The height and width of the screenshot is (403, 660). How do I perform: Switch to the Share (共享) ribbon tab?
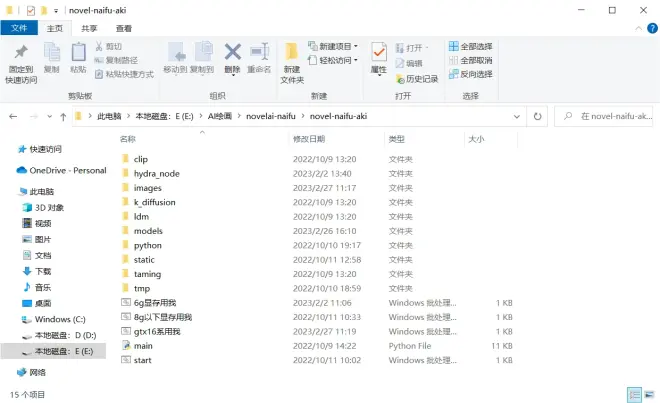click(89, 29)
